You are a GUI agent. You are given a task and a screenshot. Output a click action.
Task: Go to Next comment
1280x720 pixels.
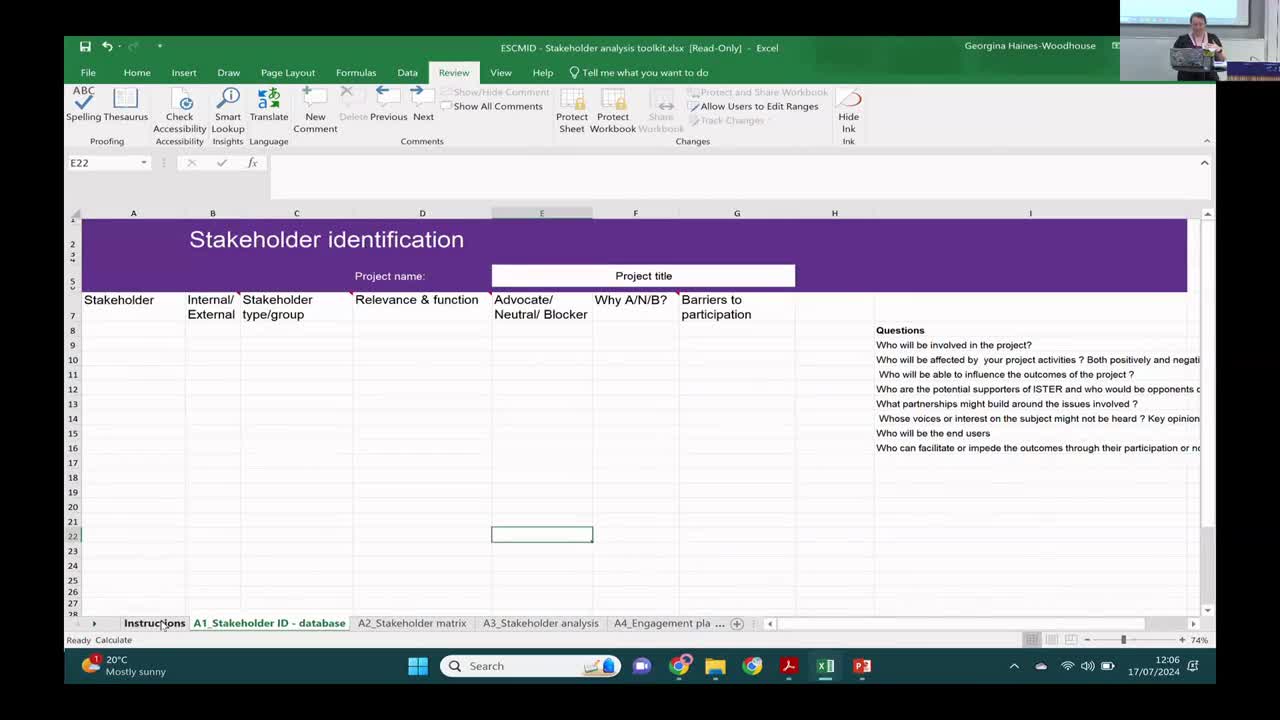pyautogui.click(x=423, y=104)
